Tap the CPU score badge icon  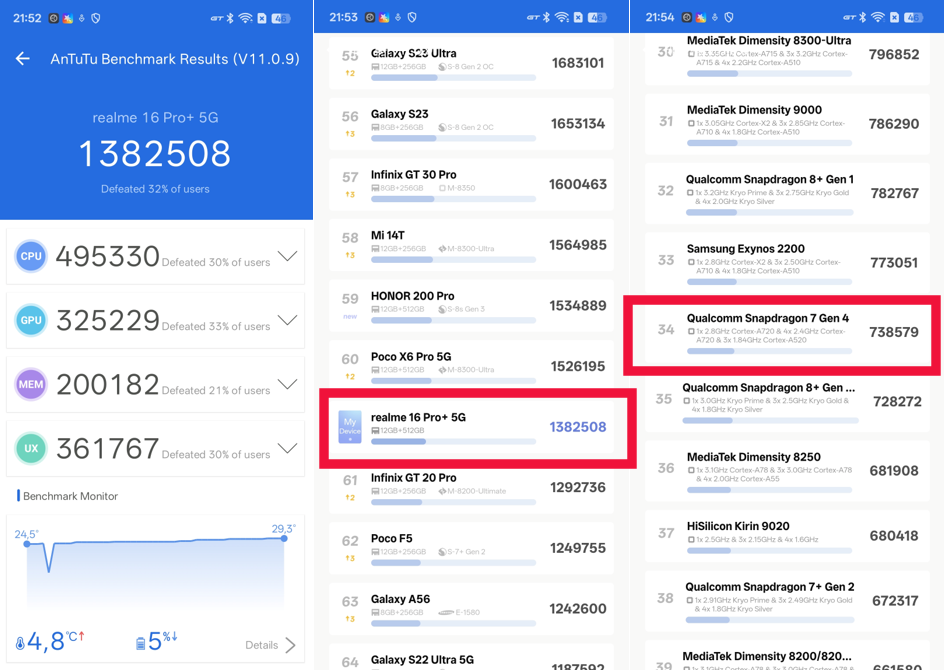[31, 256]
